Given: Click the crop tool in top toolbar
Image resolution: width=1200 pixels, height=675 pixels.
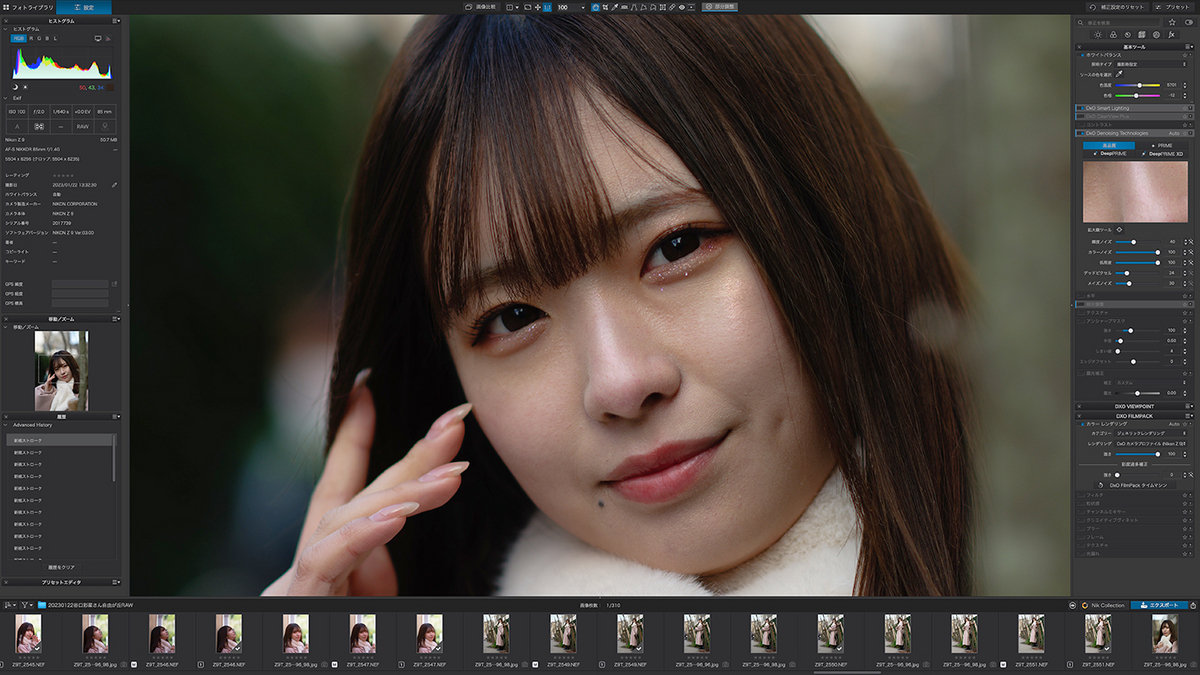Looking at the screenshot, I should pos(605,7).
